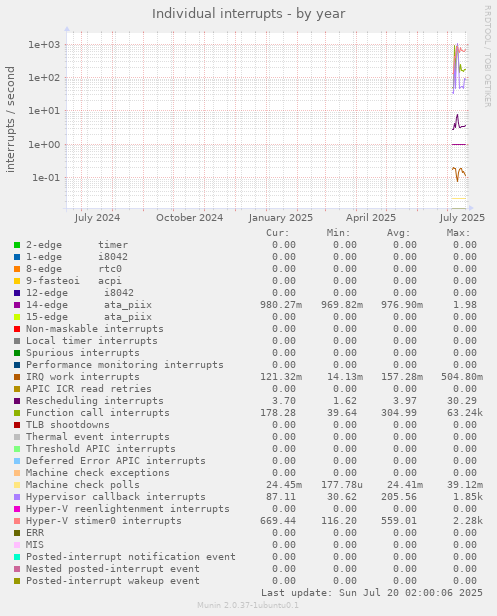
Task: Click the orange 8-edge rtc0 legend swatch
Action: pos(17,269)
